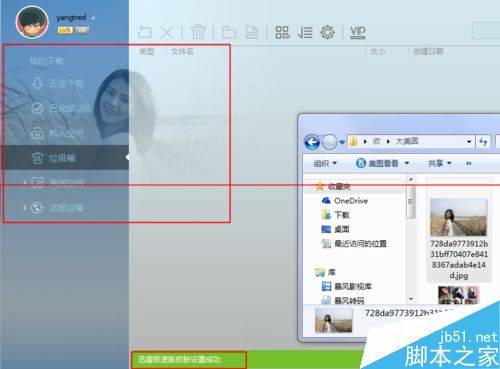Open OneDrive in Explorer navigation pane

(351, 201)
